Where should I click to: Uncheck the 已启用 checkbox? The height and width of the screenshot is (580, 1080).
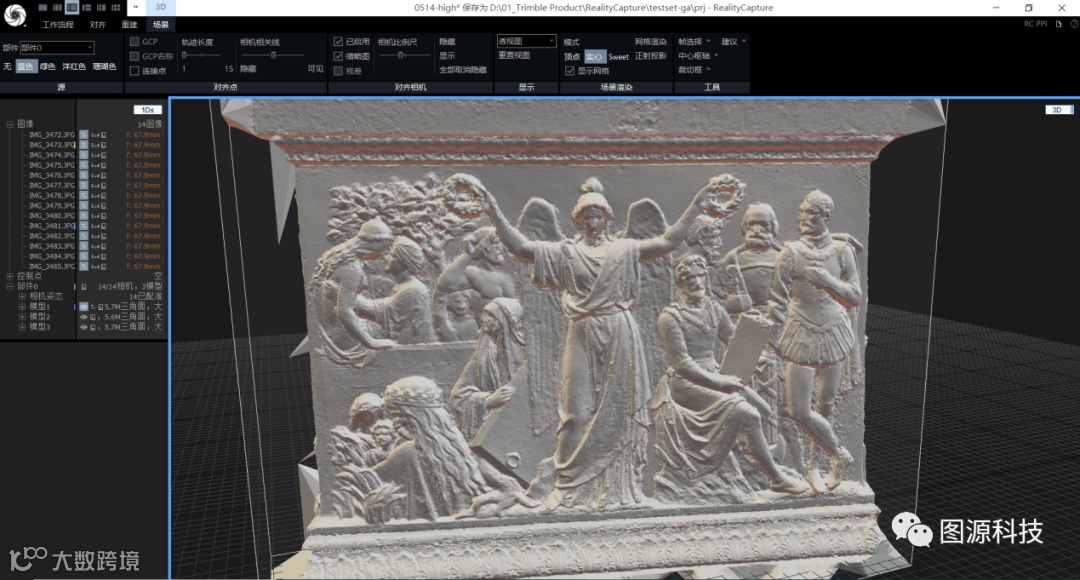click(x=338, y=41)
